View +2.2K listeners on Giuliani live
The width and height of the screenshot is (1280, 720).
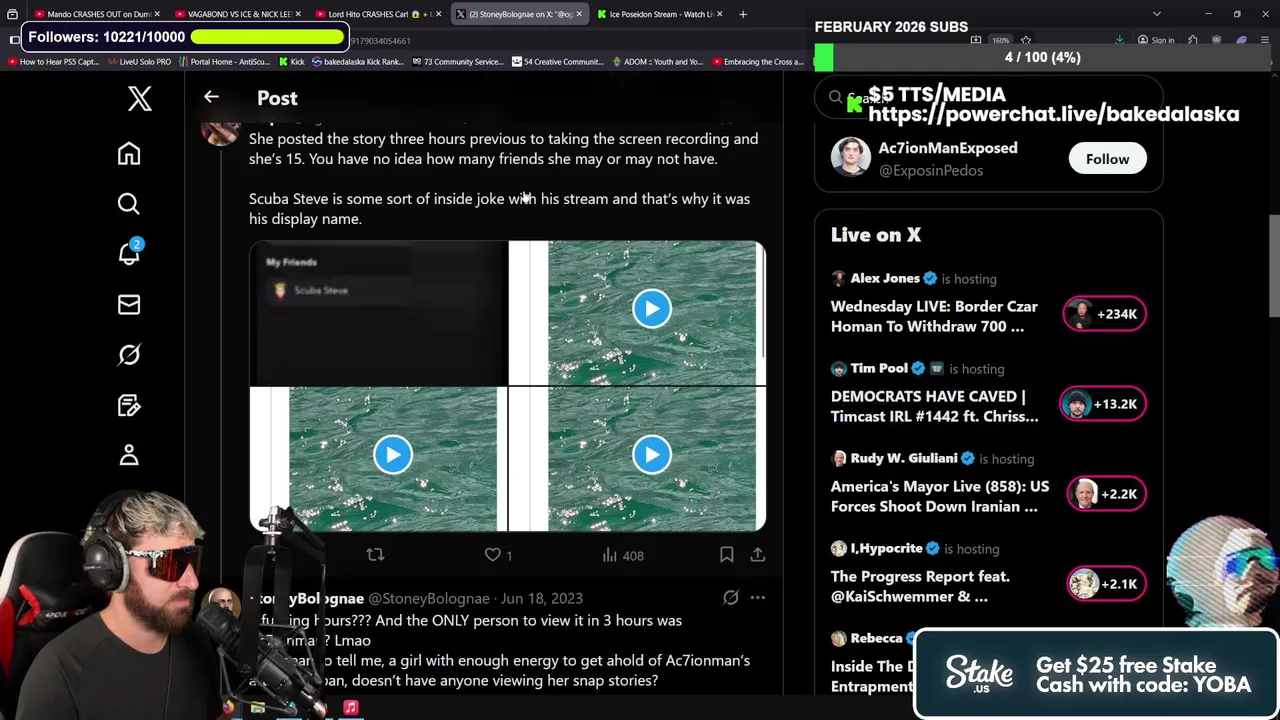coord(1106,494)
